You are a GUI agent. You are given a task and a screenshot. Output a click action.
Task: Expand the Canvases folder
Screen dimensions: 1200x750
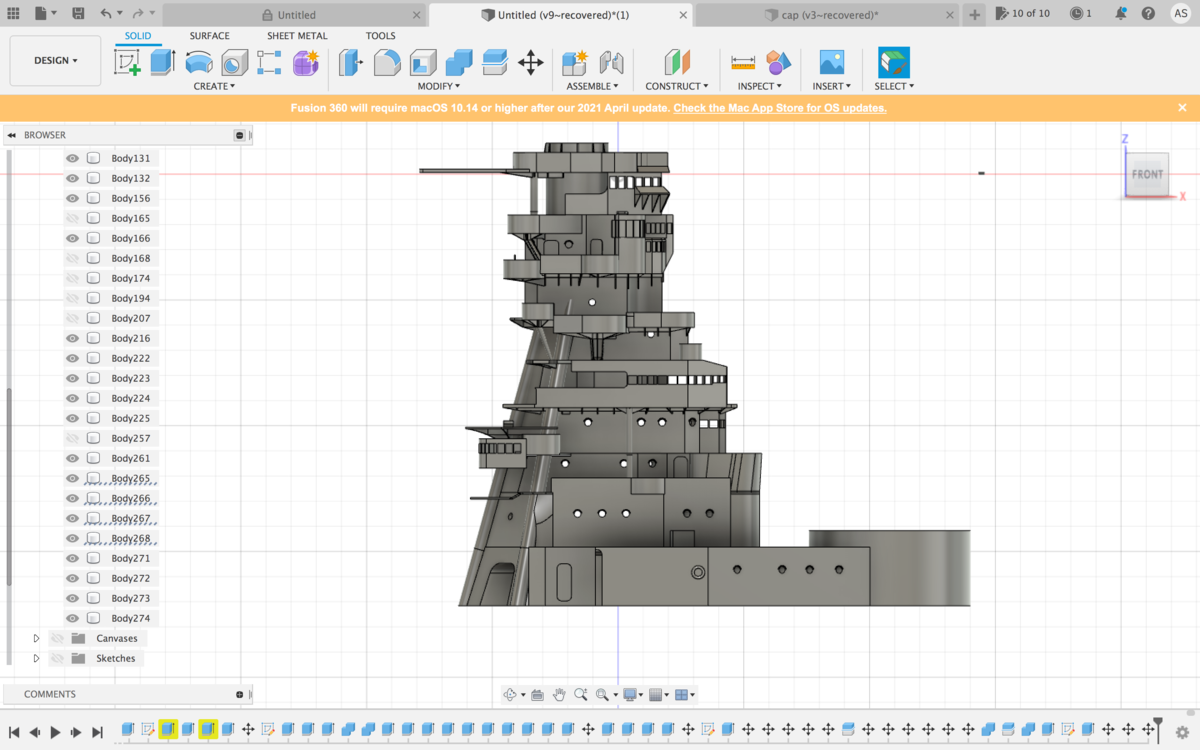[37, 638]
